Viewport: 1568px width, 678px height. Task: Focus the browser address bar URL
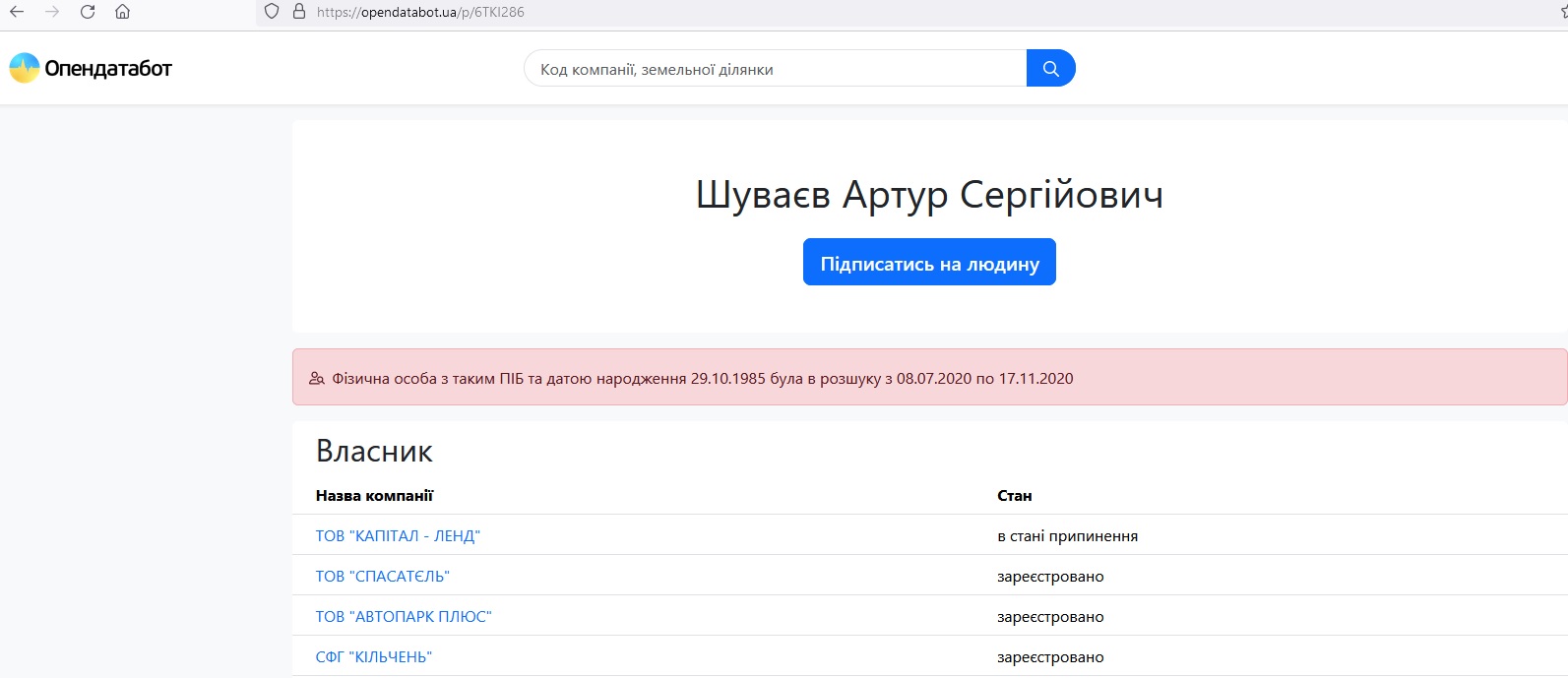420,12
